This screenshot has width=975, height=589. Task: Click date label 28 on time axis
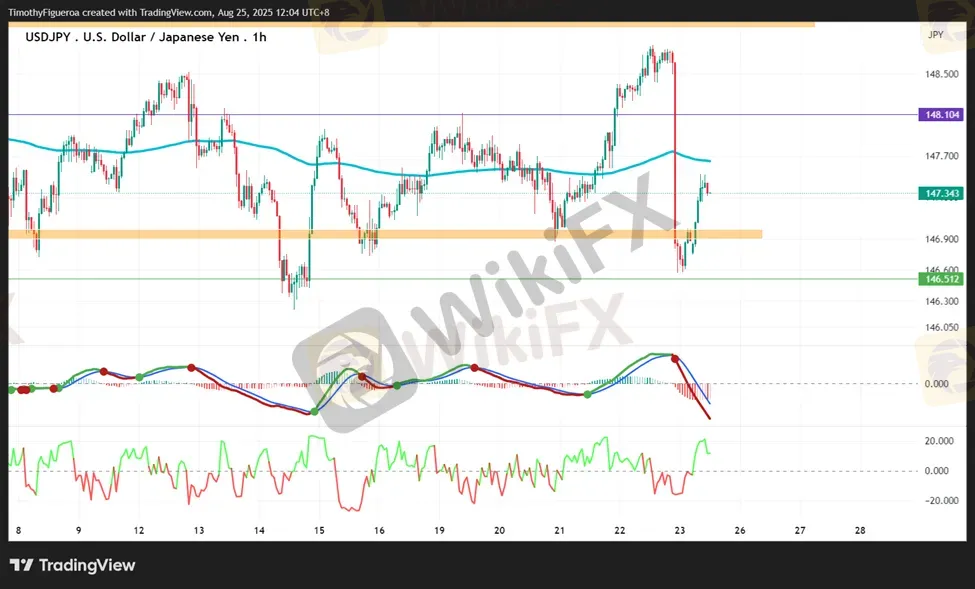[860, 531]
